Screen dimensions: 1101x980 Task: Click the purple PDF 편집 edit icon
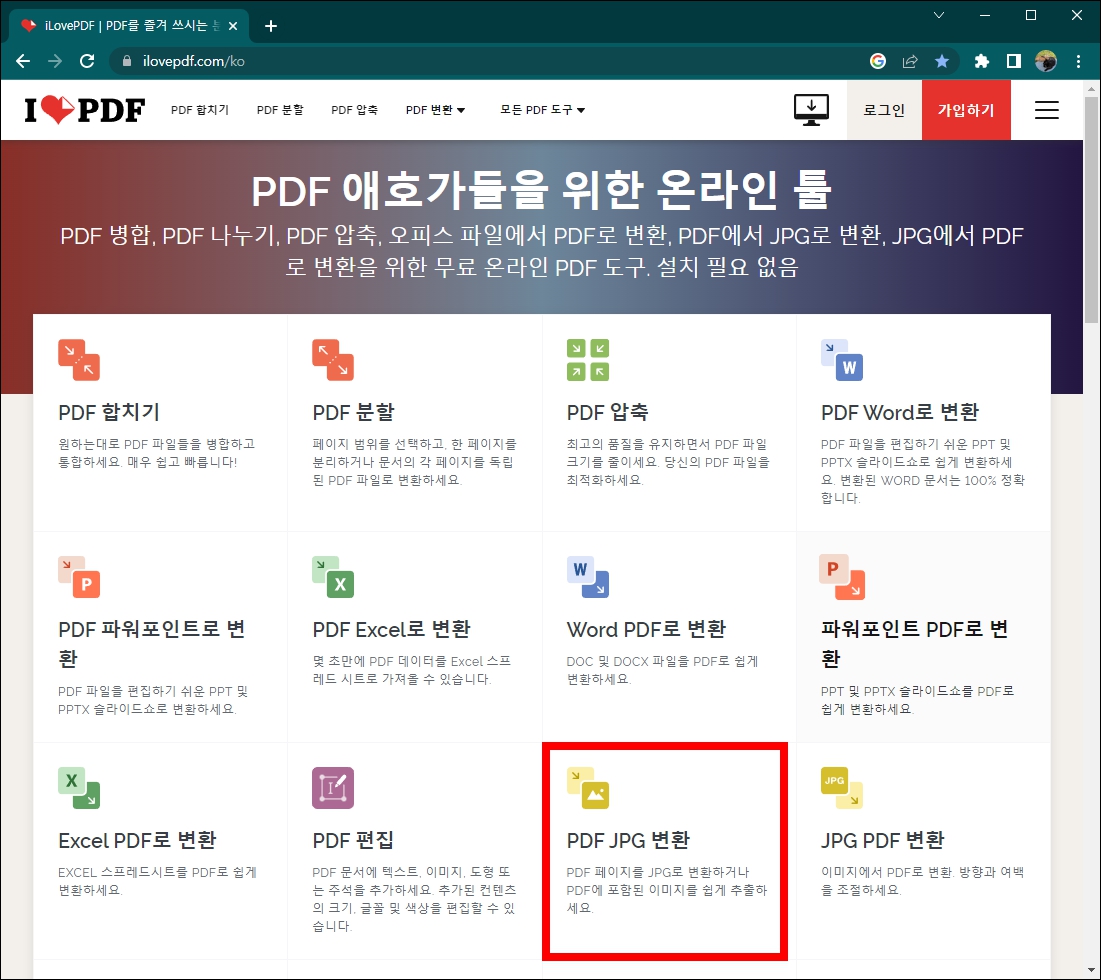point(333,787)
